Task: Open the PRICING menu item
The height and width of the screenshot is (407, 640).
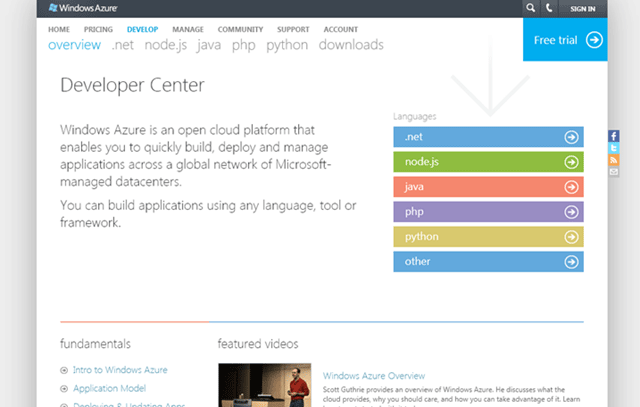Action: (x=98, y=29)
